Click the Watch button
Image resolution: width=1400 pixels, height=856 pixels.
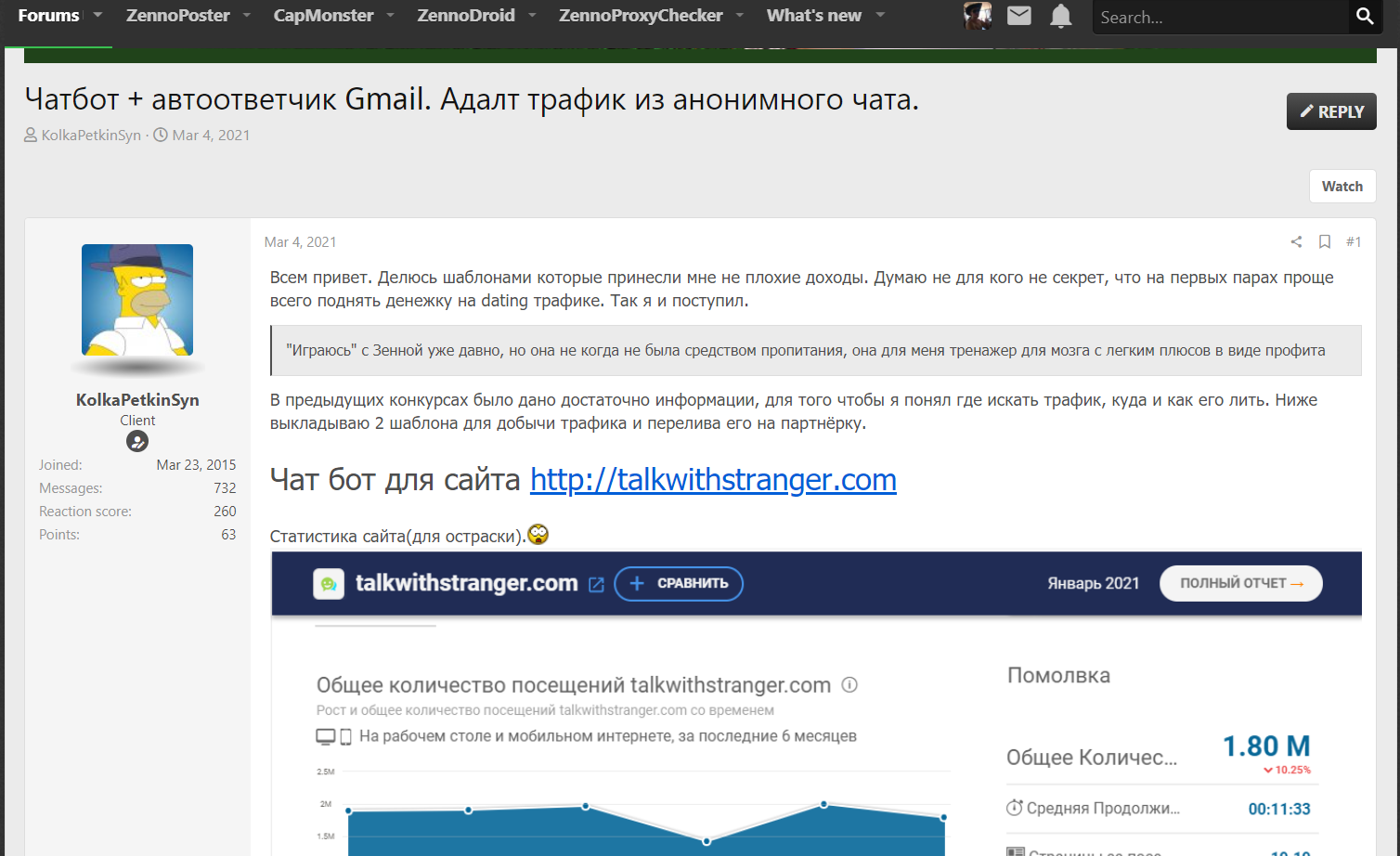[1342, 186]
